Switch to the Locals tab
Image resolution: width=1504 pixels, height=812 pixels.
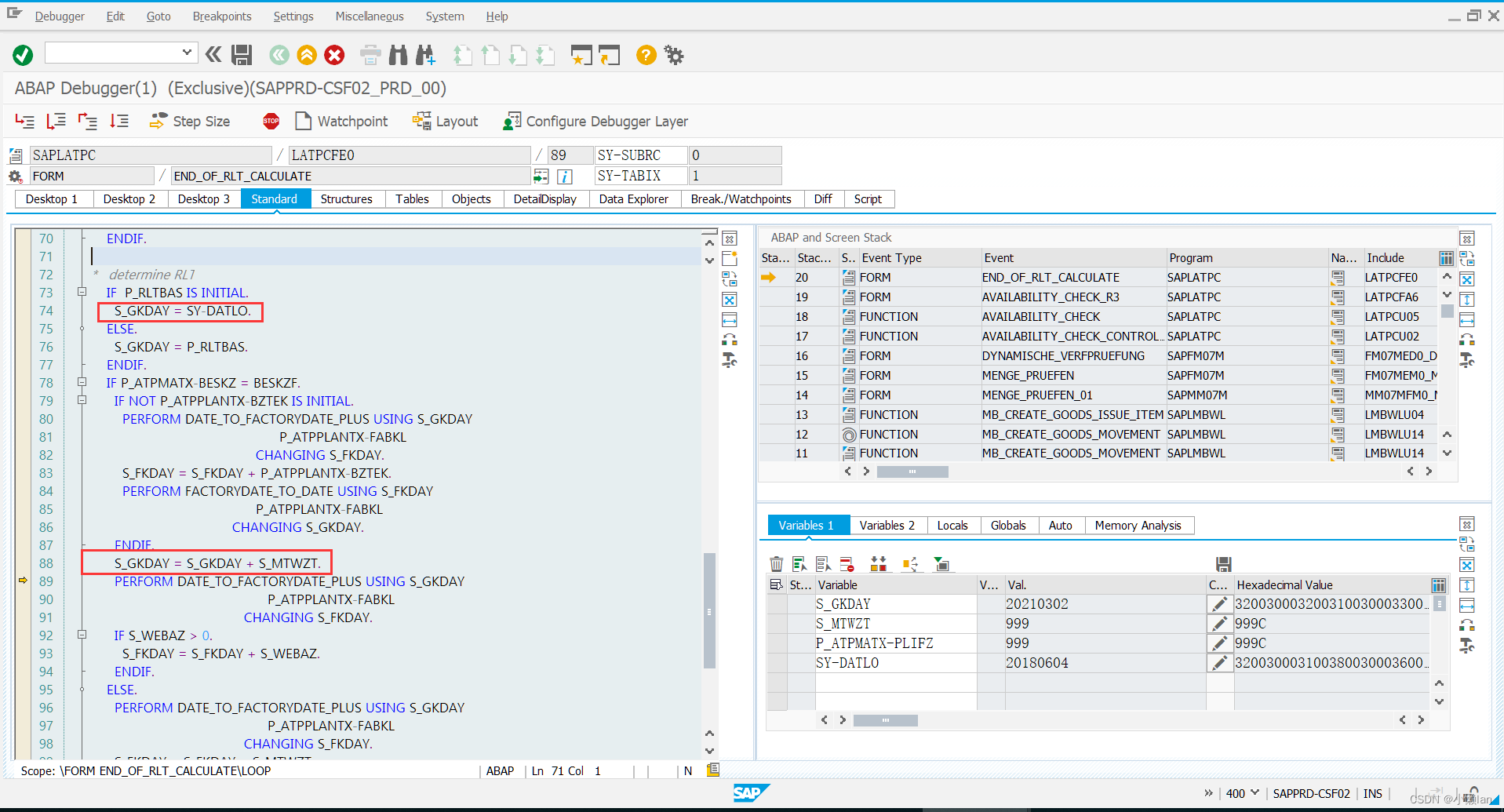[x=952, y=526]
